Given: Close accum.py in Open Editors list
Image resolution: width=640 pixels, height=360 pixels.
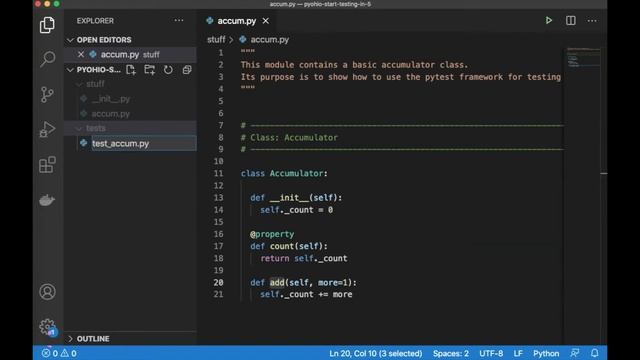Looking at the screenshot, I should pos(81,54).
